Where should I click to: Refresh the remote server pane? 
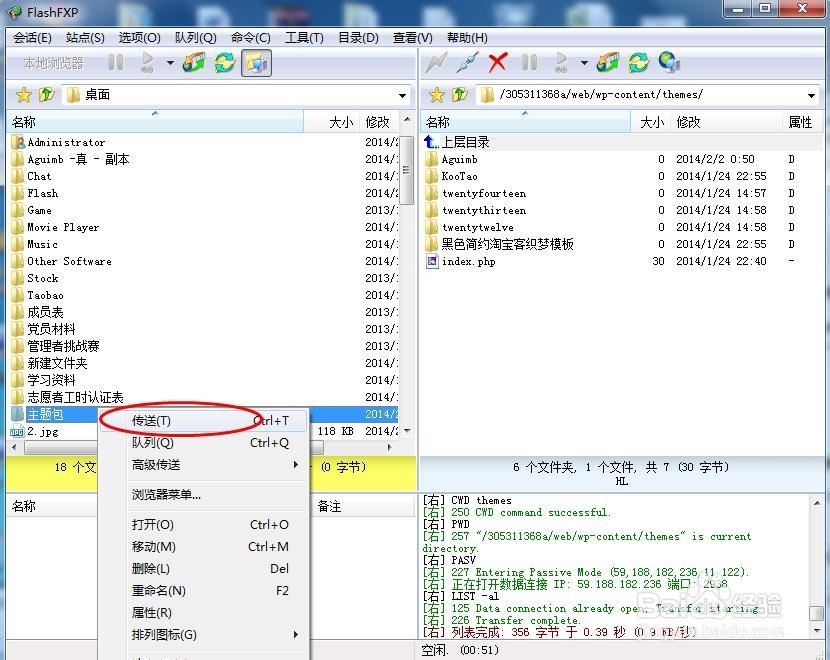click(639, 62)
